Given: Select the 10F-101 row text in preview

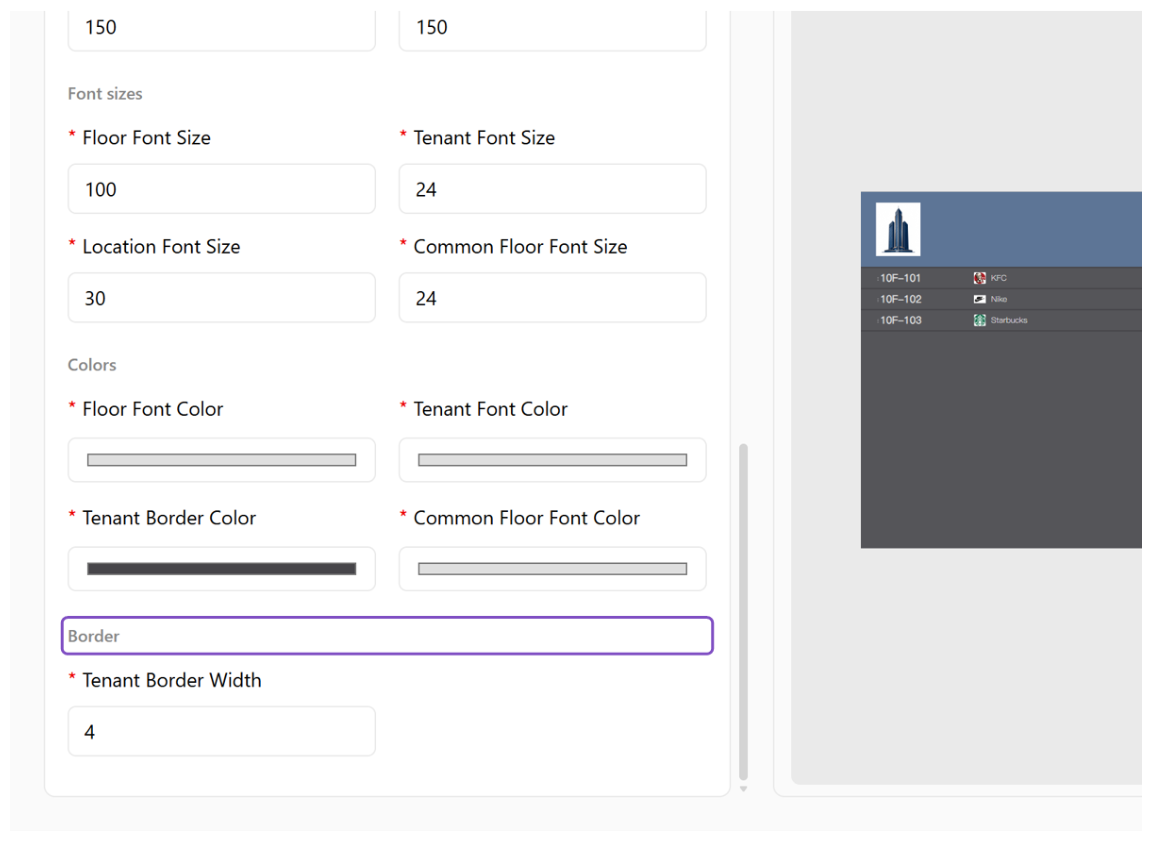Looking at the screenshot, I should tap(900, 278).
